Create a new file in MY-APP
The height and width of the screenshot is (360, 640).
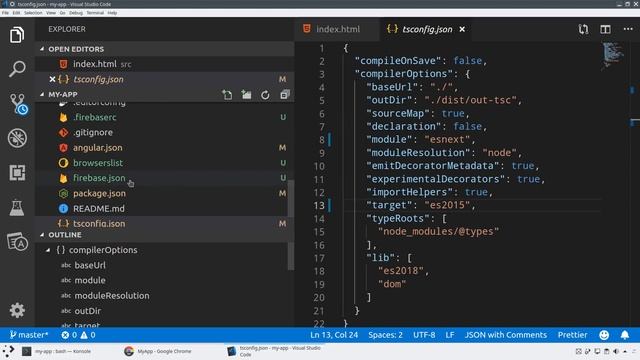point(227,95)
